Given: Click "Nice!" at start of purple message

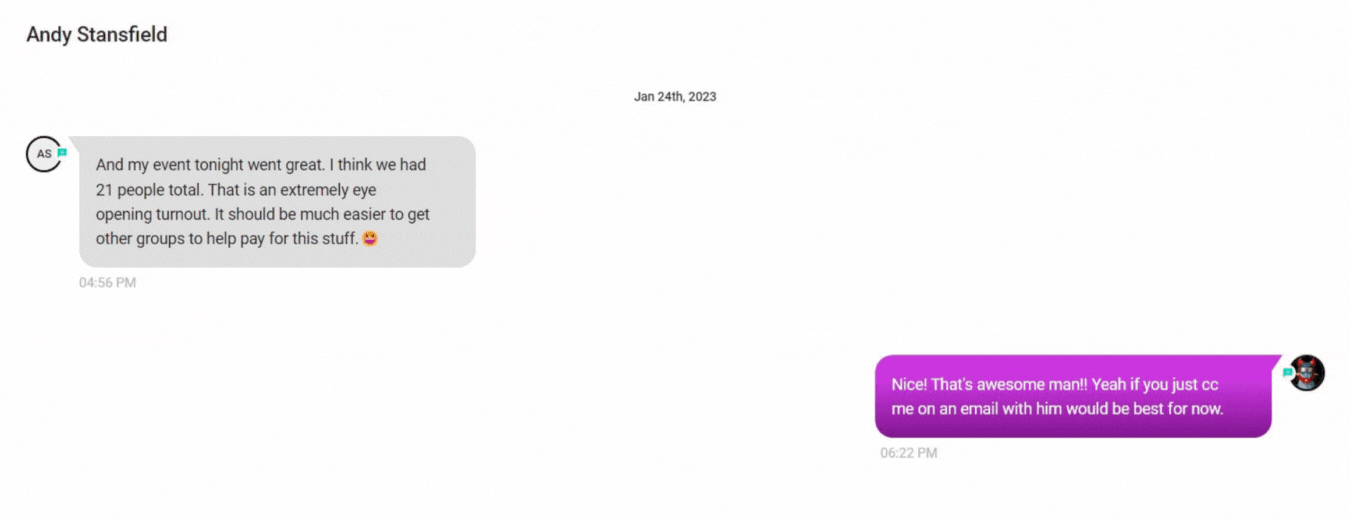Looking at the screenshot, I should pos(909,385).
